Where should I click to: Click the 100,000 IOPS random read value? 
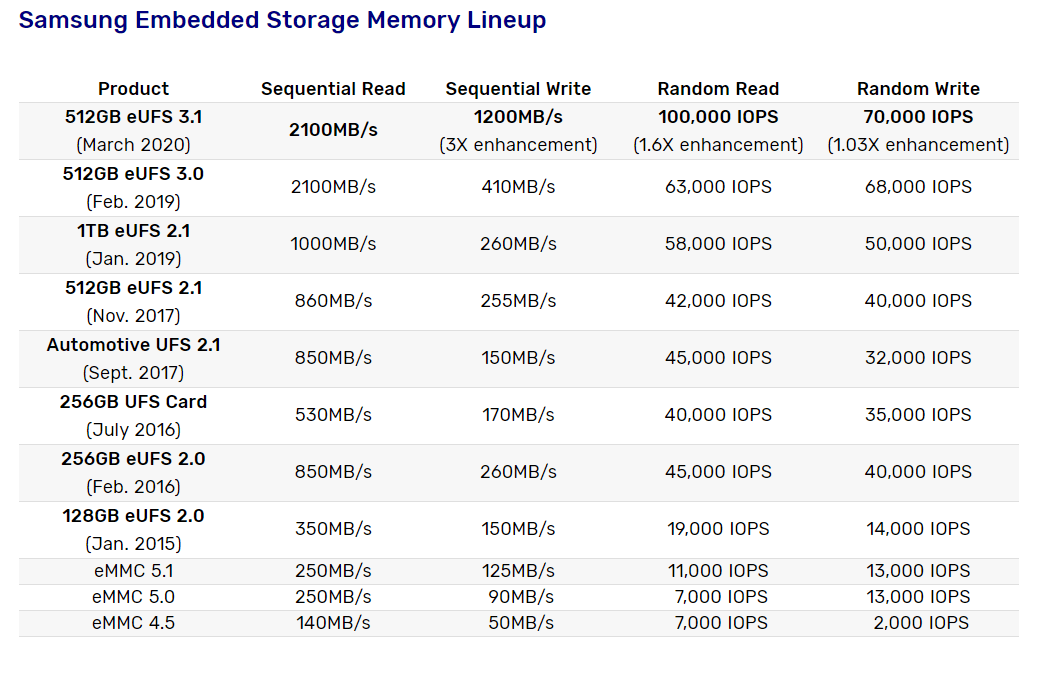[x=718, y=117]
